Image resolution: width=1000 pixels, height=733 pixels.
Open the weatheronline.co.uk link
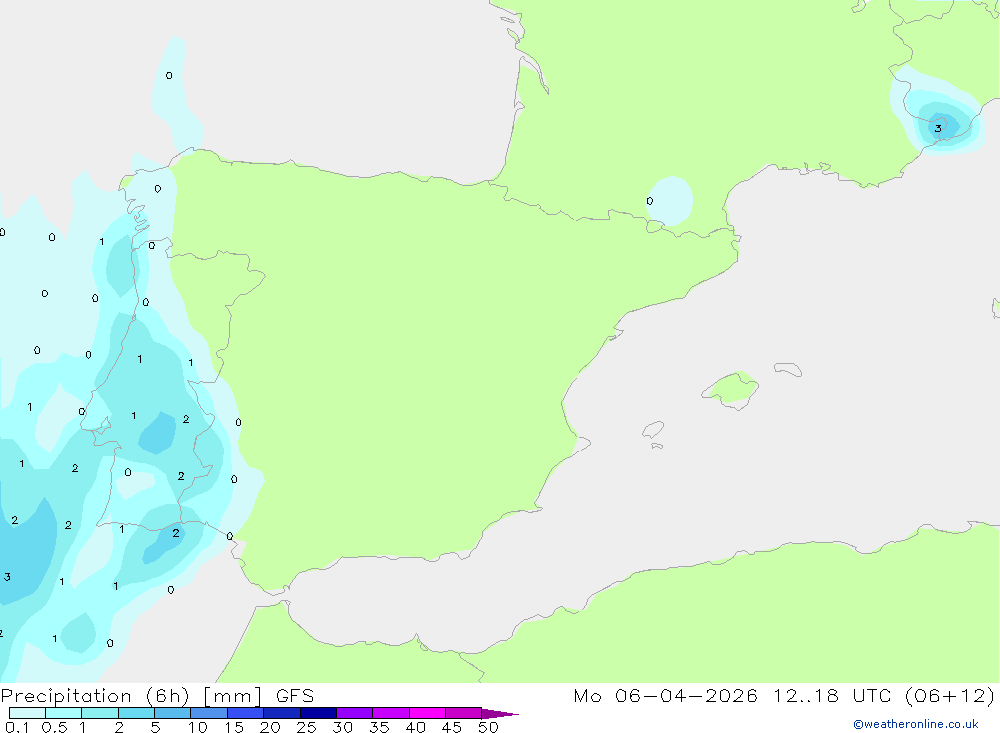pyautogui.click(x=916, y=724)
